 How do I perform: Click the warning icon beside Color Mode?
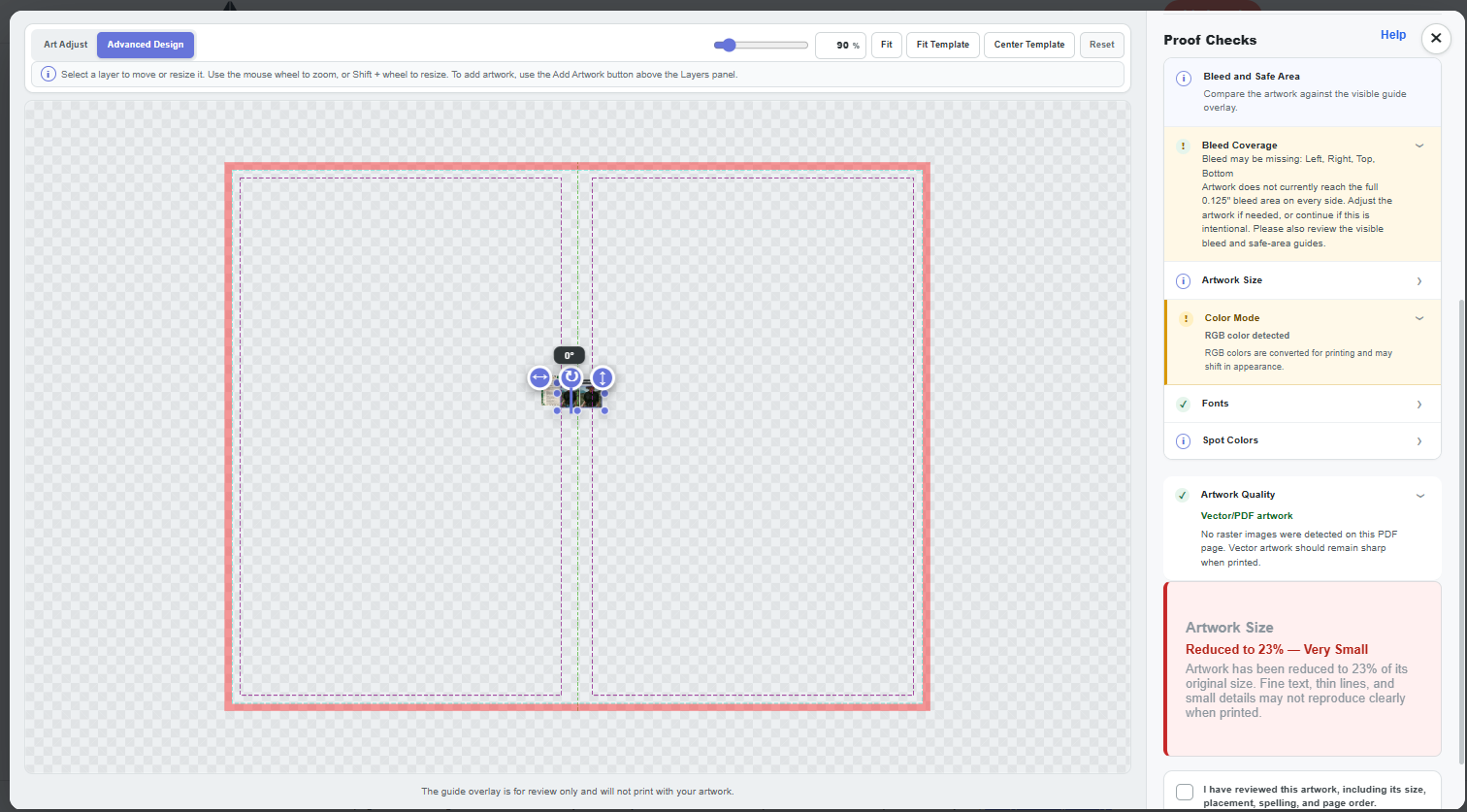point(1185,318)
